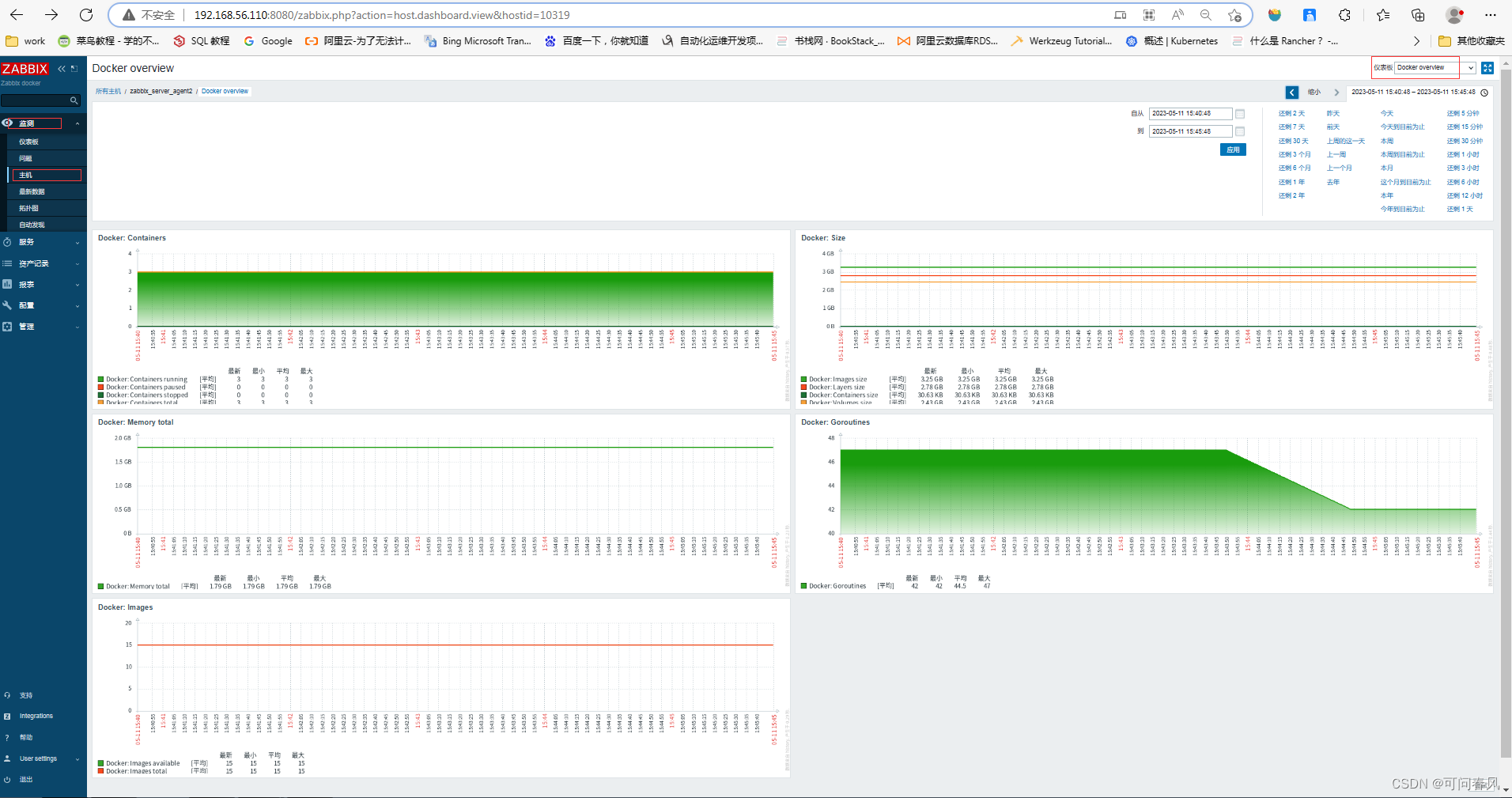Click the blue 应用 apply button
This screenshot has height=798, width=1512.
pos(1233,149)
